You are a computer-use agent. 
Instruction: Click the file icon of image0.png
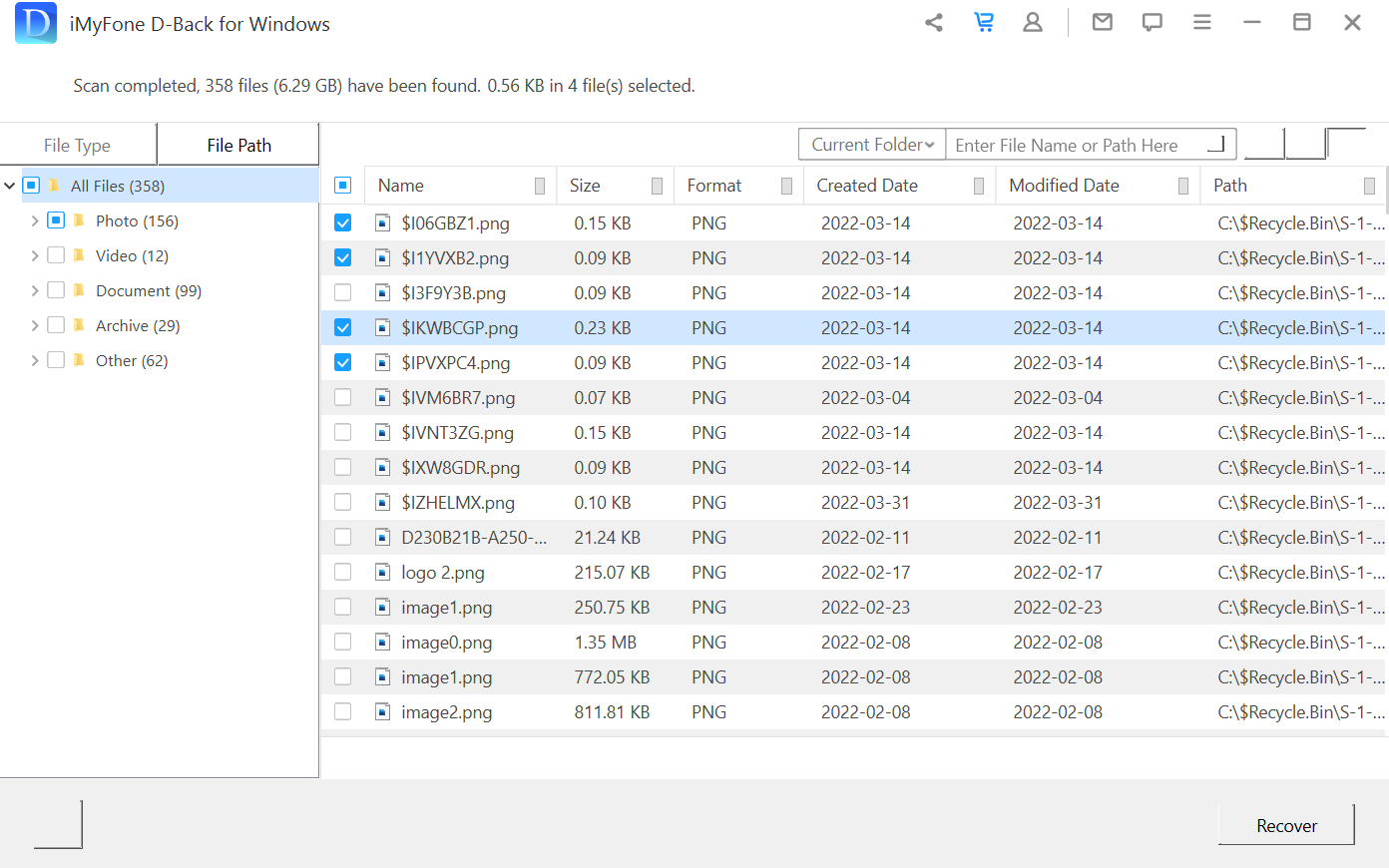[x=382, y=642]
